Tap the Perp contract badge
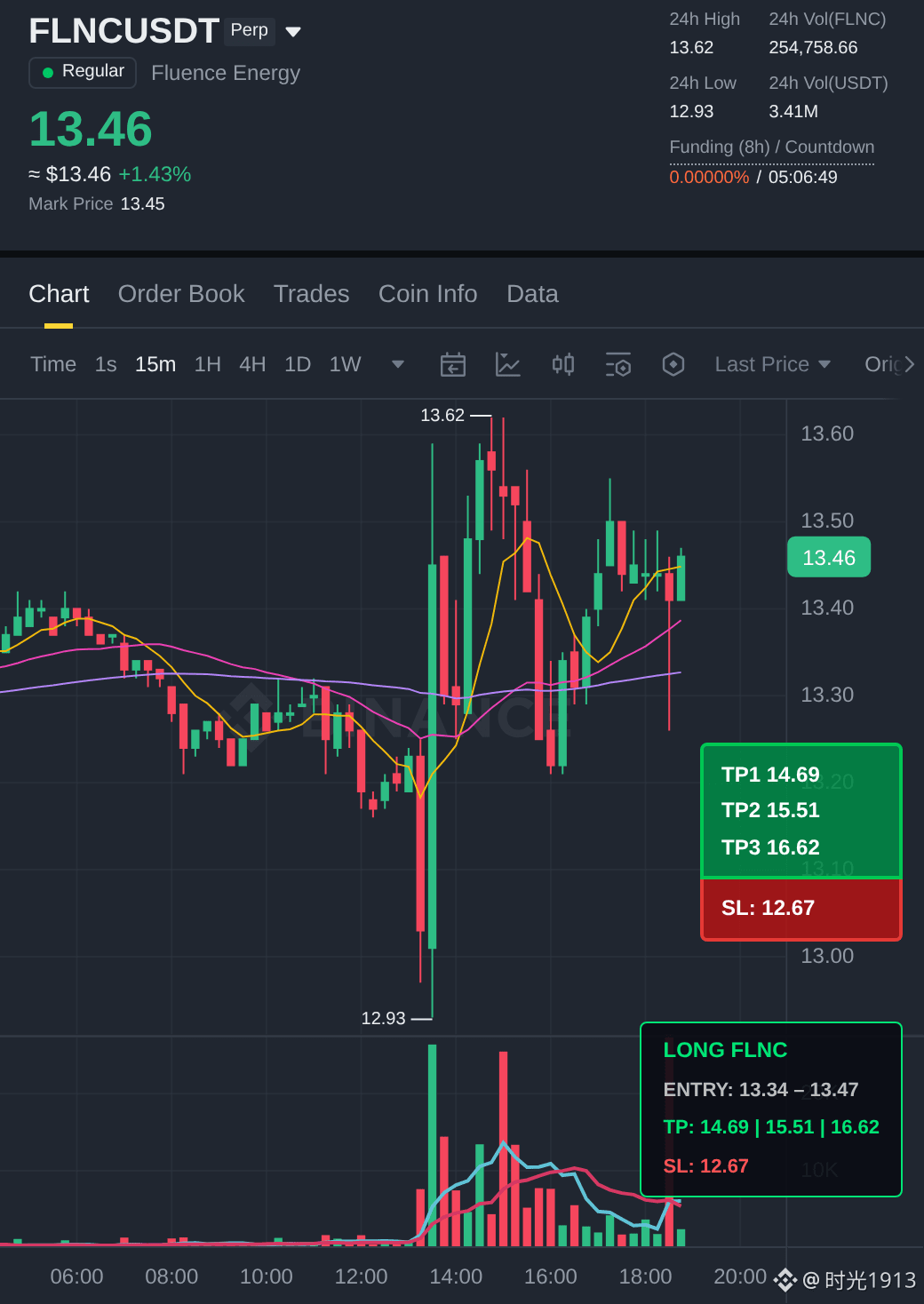924x1304 pixels. point(250,30)
